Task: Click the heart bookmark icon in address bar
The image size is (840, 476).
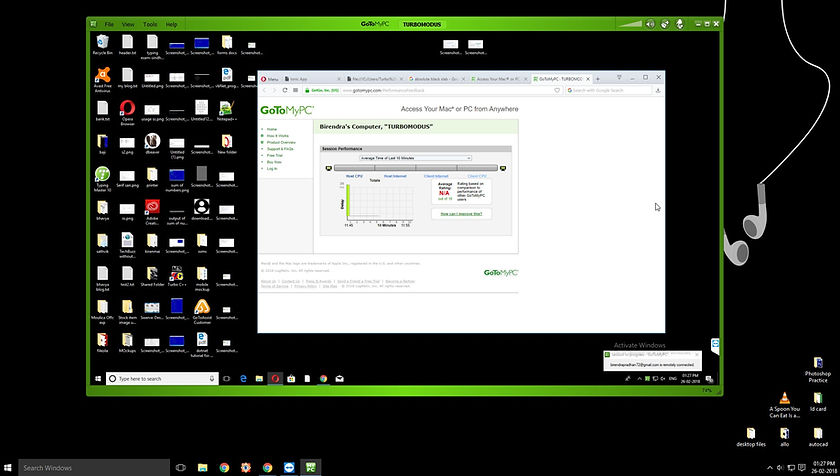Action: (x=557, y=90)
